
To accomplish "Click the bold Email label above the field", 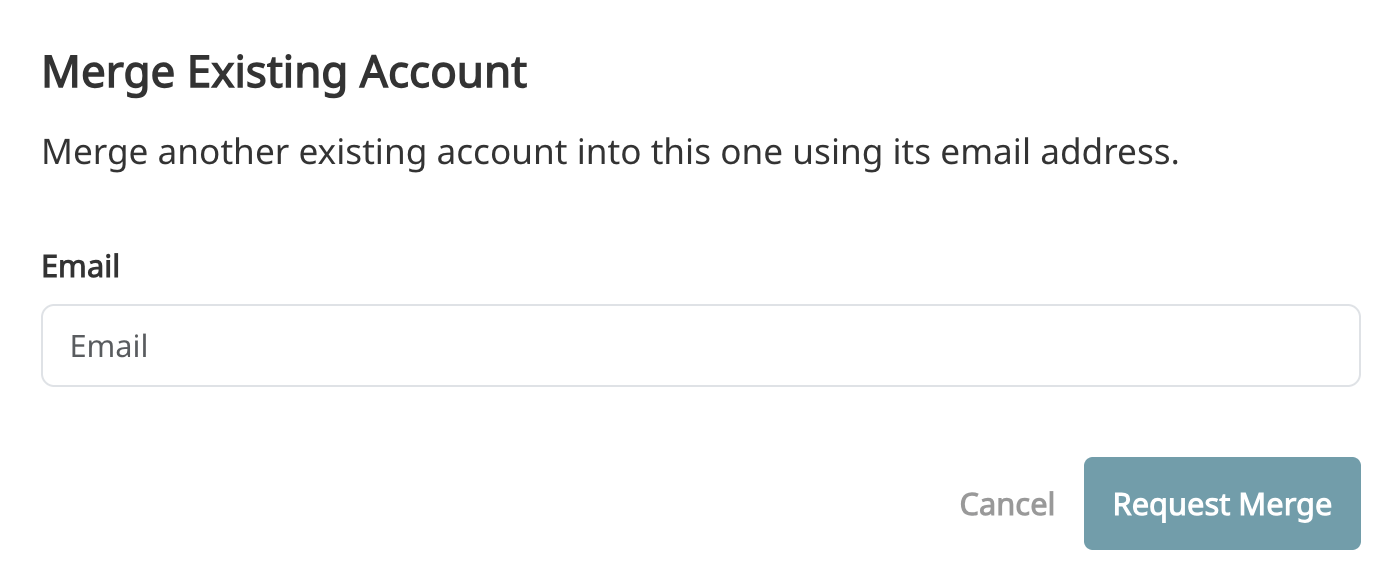I will pyautogui.click(x=81, y=267).
